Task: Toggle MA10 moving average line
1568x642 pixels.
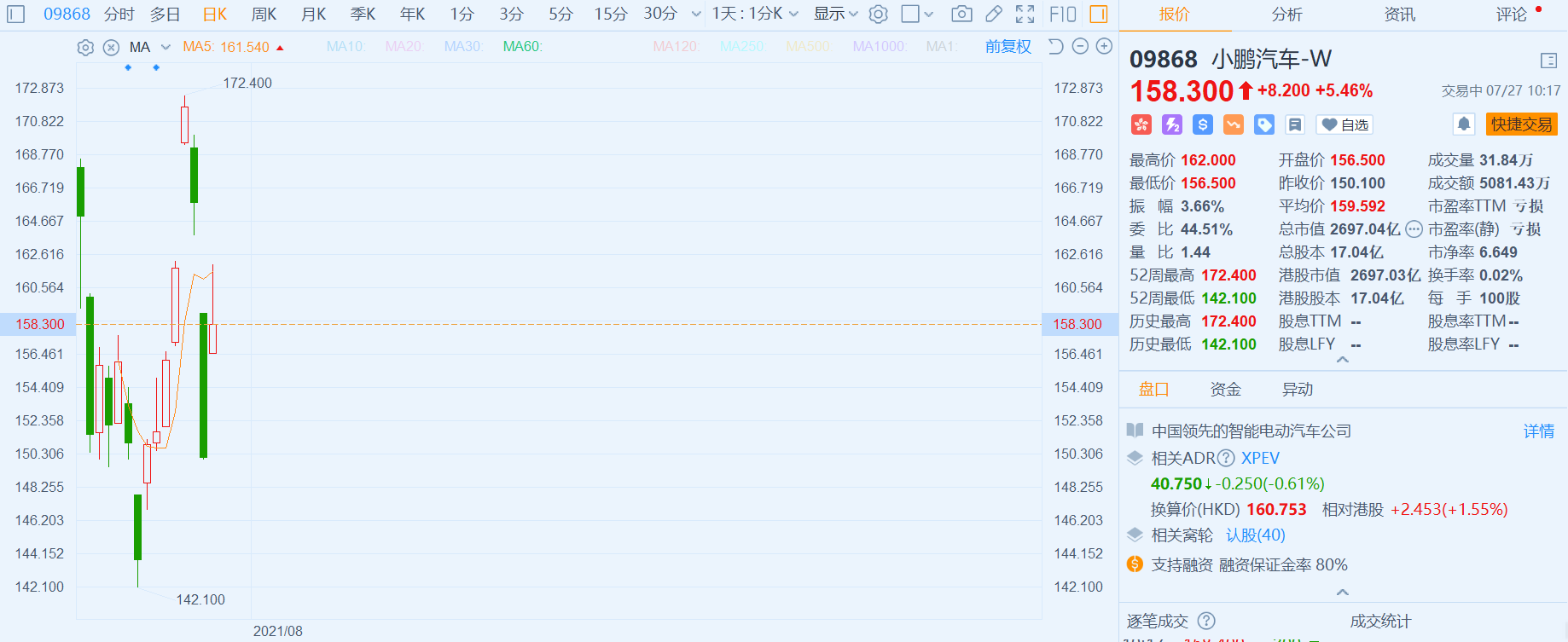Action: [x=346, y=47]
